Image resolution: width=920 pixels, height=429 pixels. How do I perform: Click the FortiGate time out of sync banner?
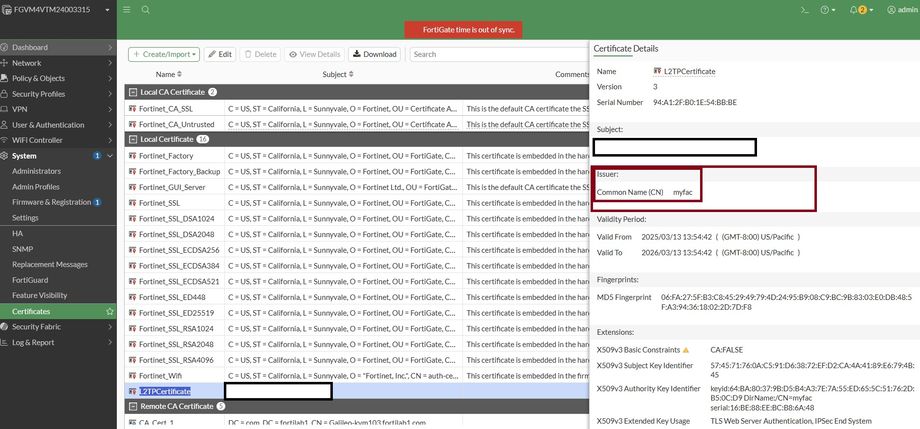(464, 30)
